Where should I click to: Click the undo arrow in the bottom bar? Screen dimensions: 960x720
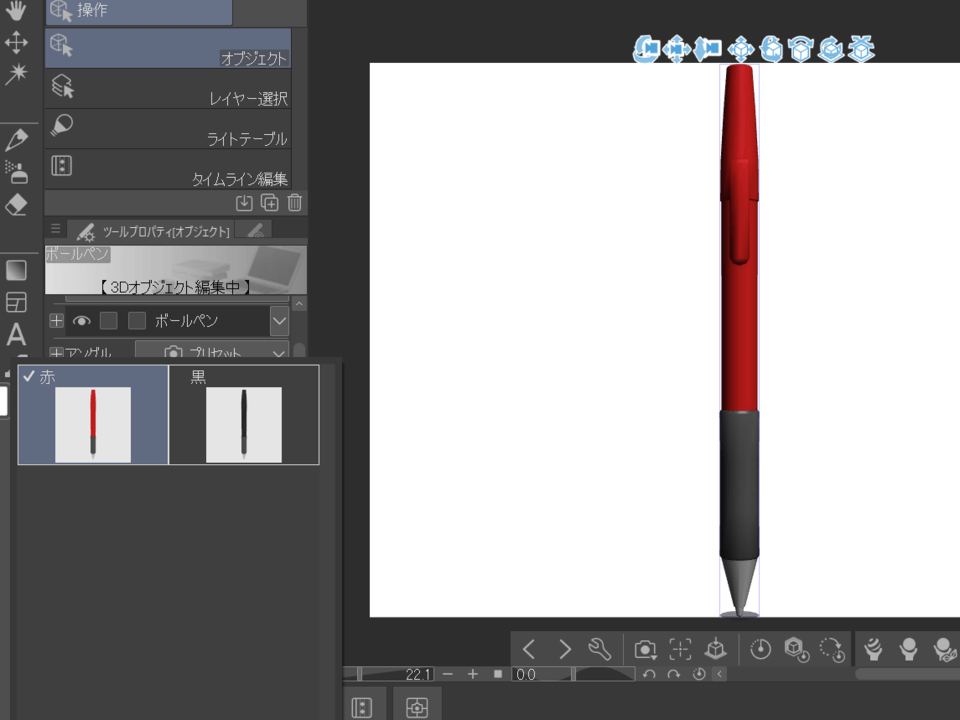tap(649, 674)
